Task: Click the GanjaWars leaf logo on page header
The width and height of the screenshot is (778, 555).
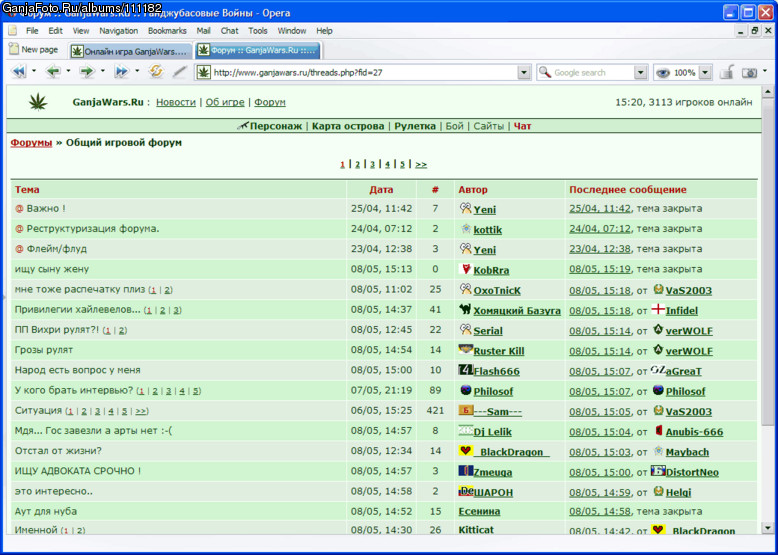Action: (x=38, y=102)
